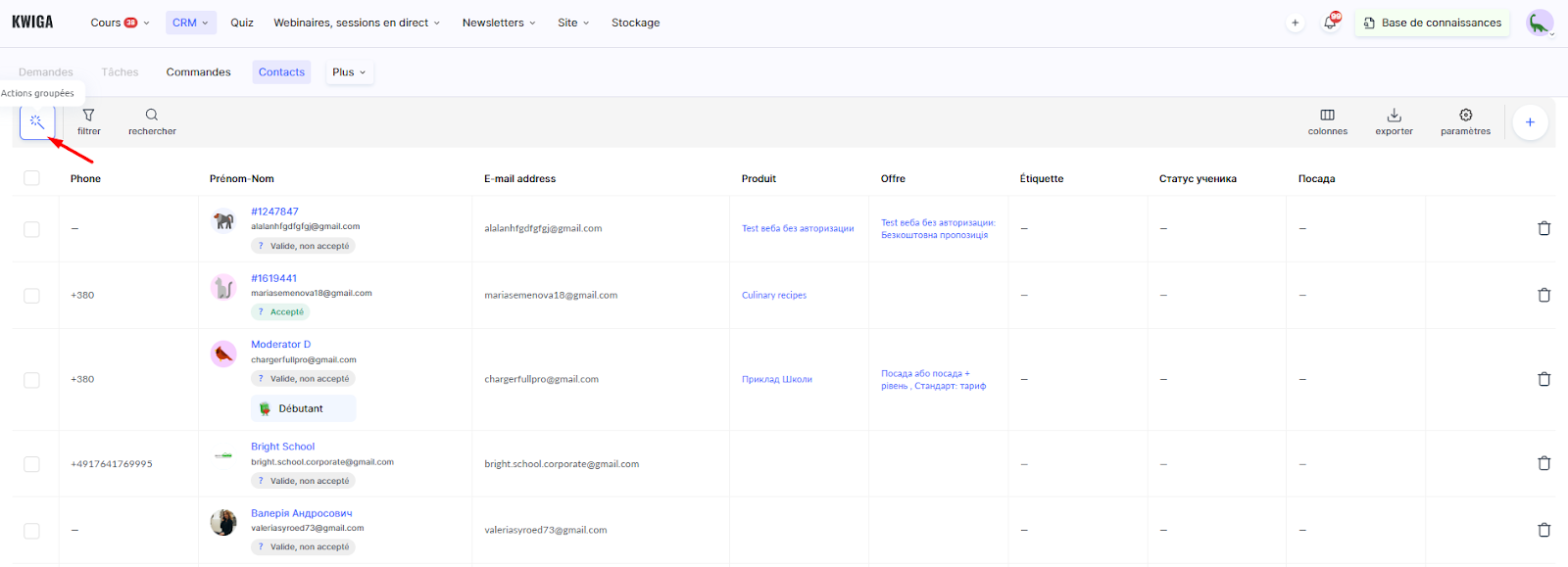
Task: Click the user profile avatar
Action: (x=1539, y=23)
